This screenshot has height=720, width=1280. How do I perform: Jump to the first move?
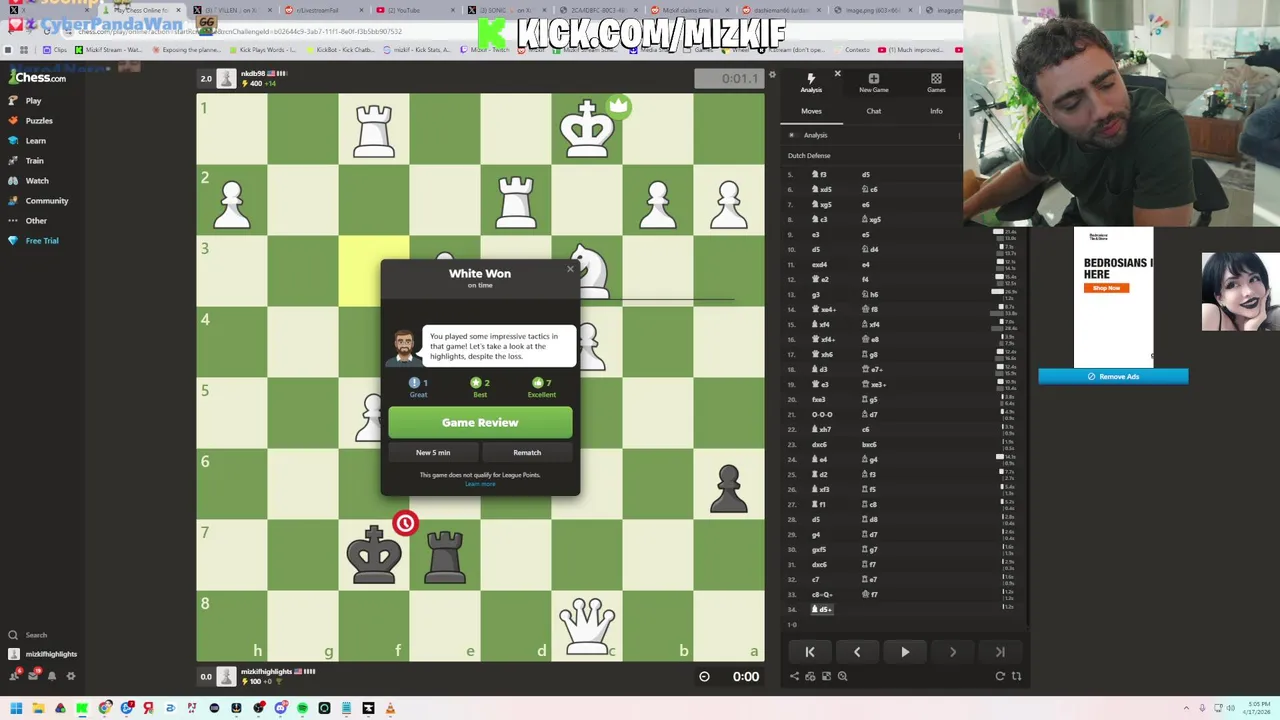pyautogui.click(x=810, y=652)
